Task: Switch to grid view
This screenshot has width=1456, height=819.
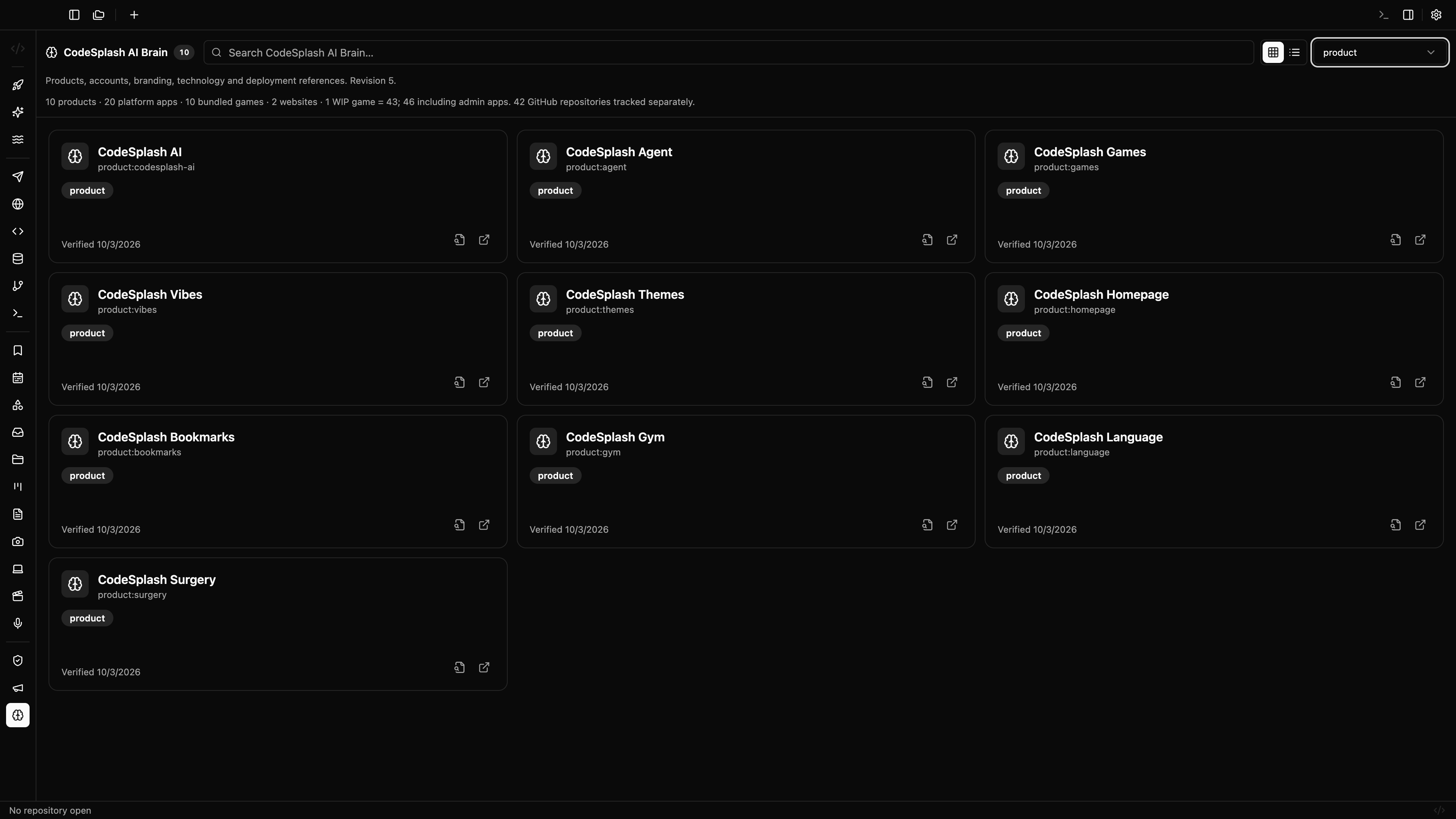Action: [x=1273, y=53]
